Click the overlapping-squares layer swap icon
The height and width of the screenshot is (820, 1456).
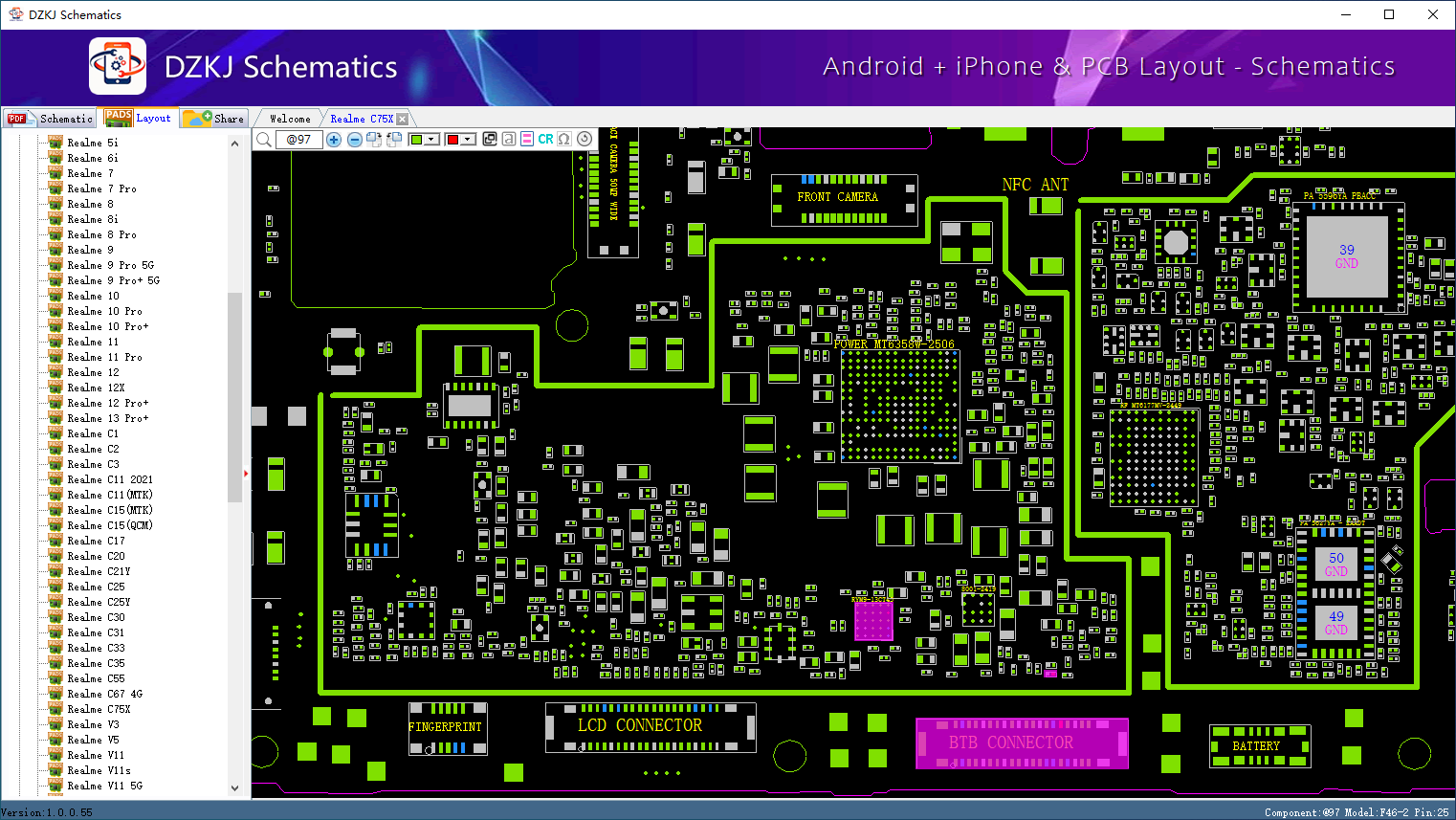tap(490, 140)
